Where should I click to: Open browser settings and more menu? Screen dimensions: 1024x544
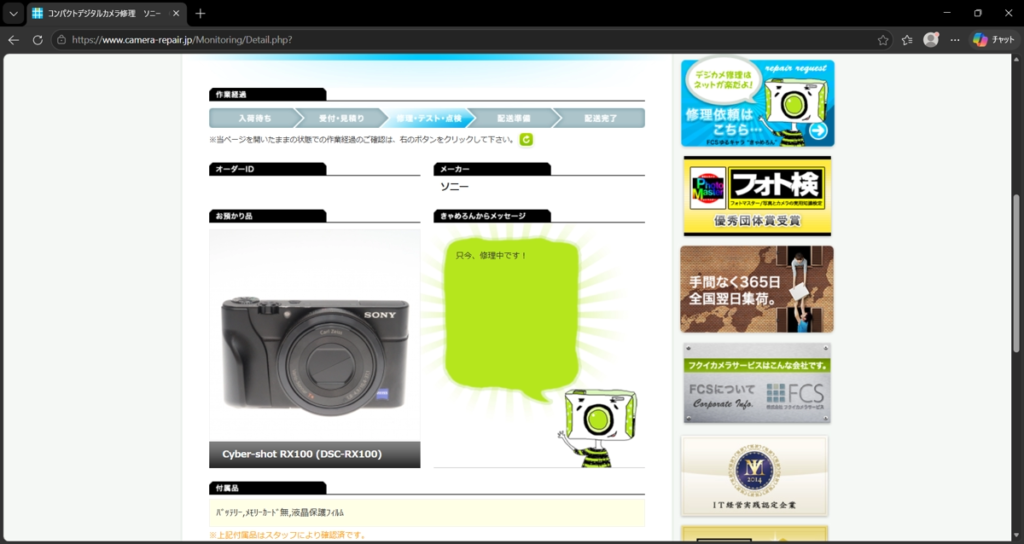coord(955,40)
